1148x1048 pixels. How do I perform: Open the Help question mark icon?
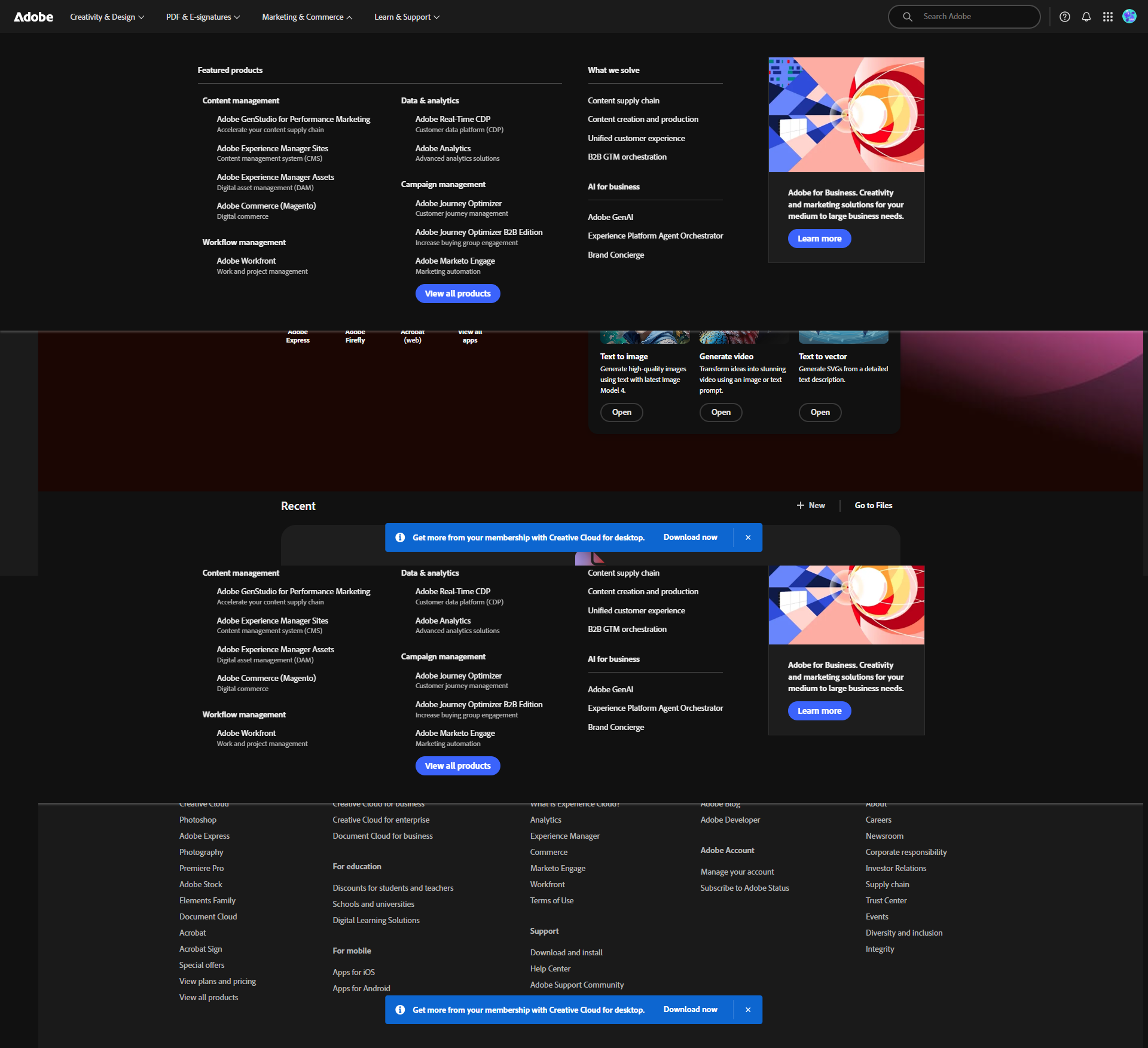pos(1065,17)
